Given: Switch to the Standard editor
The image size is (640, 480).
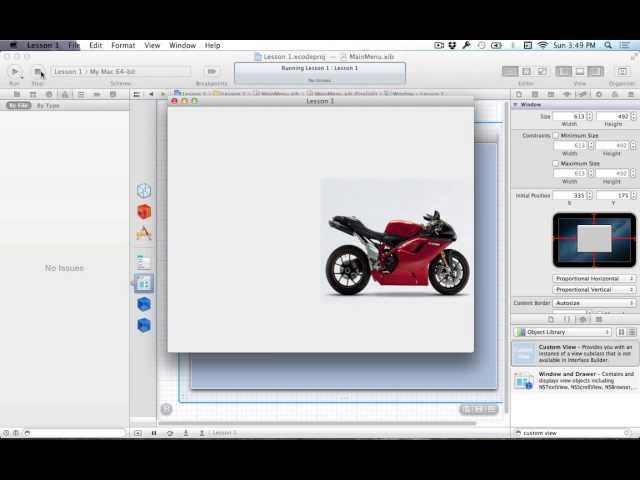Looking at the screenshot, I should 510,71.
